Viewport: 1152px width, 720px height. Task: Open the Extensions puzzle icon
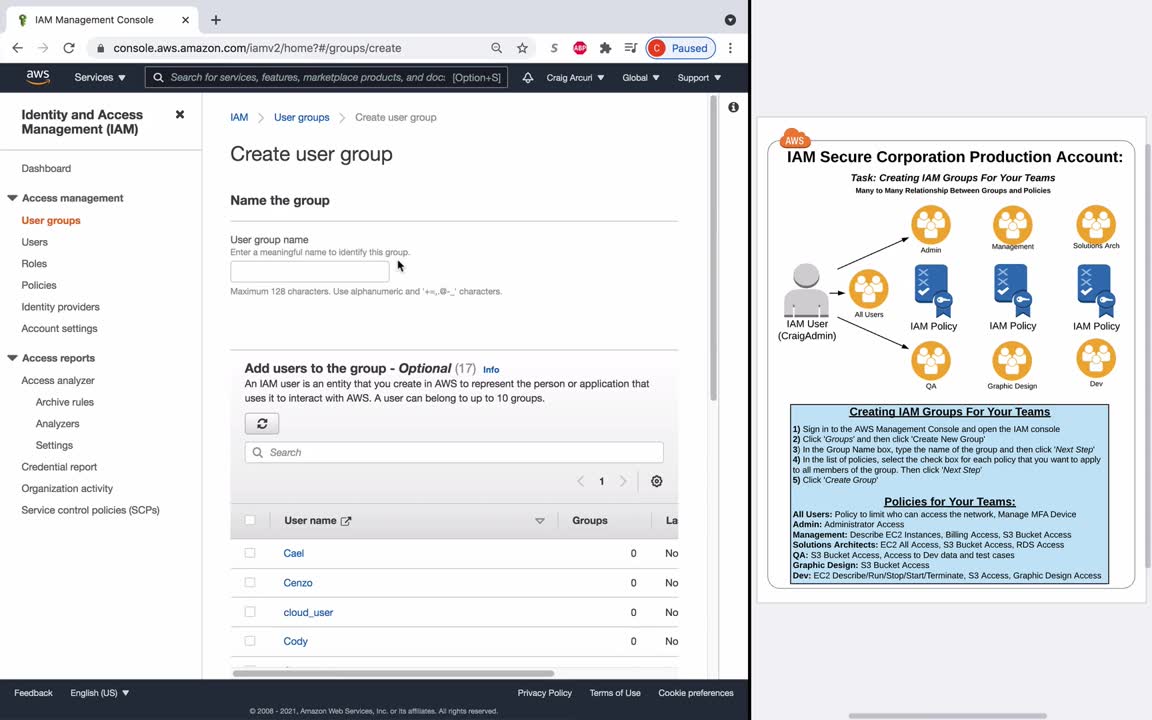605,48
